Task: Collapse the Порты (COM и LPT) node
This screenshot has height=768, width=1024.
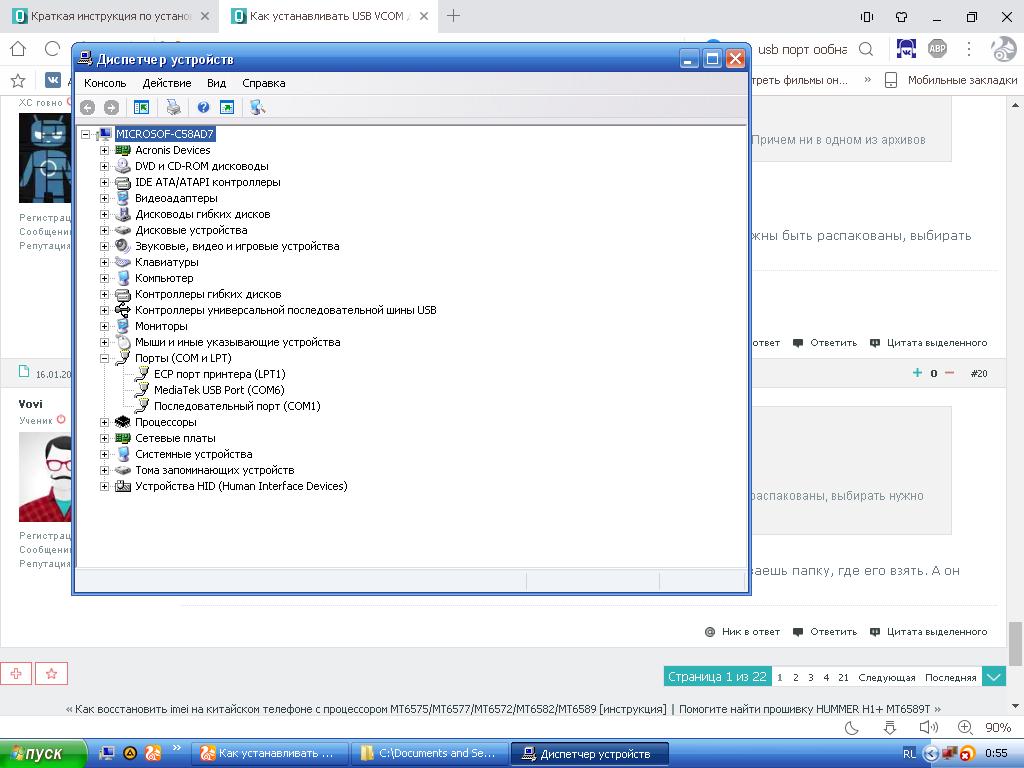Action: tap(104, 358)
